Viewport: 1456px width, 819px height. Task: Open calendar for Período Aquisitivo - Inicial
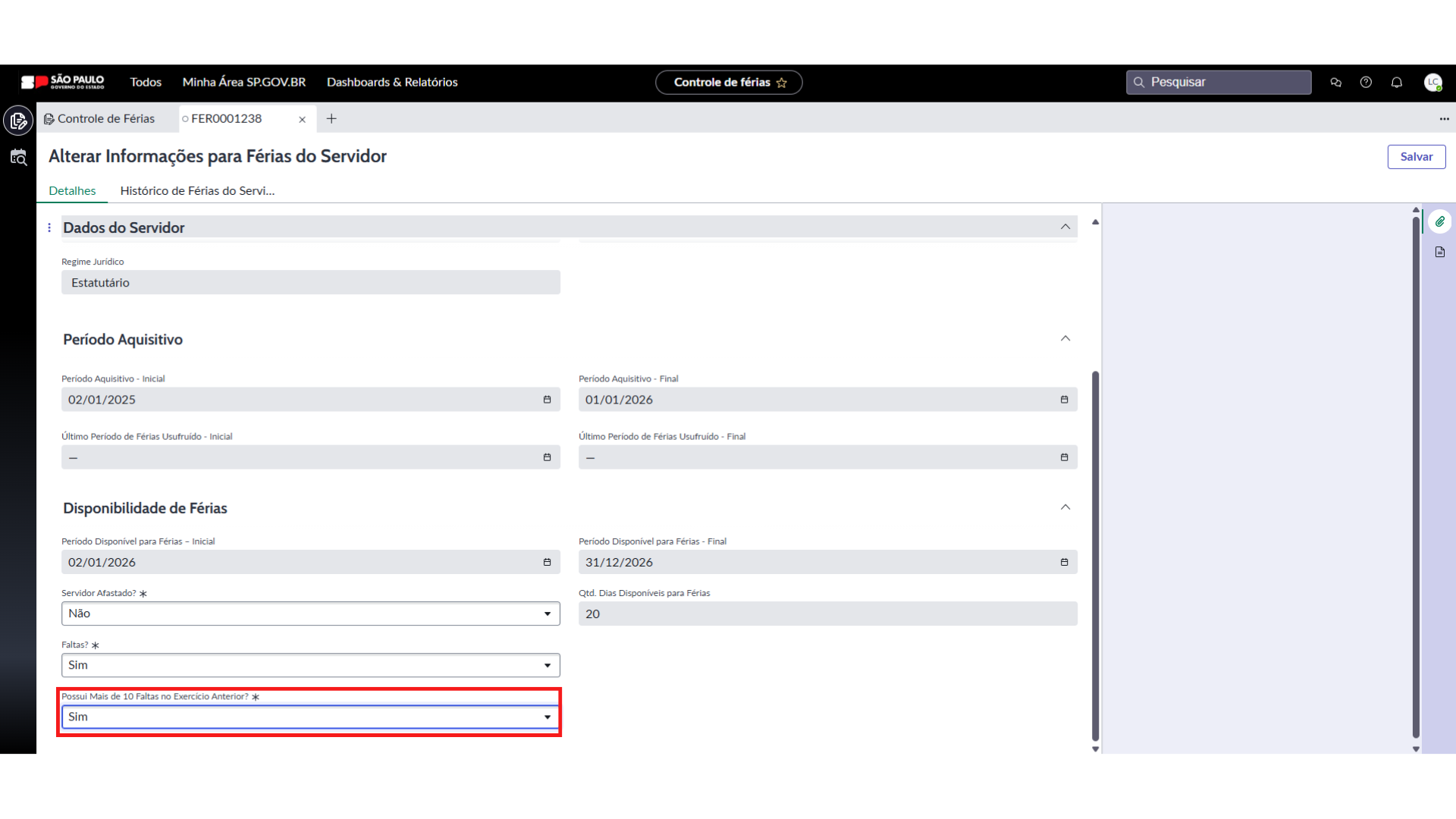[547, 400]
